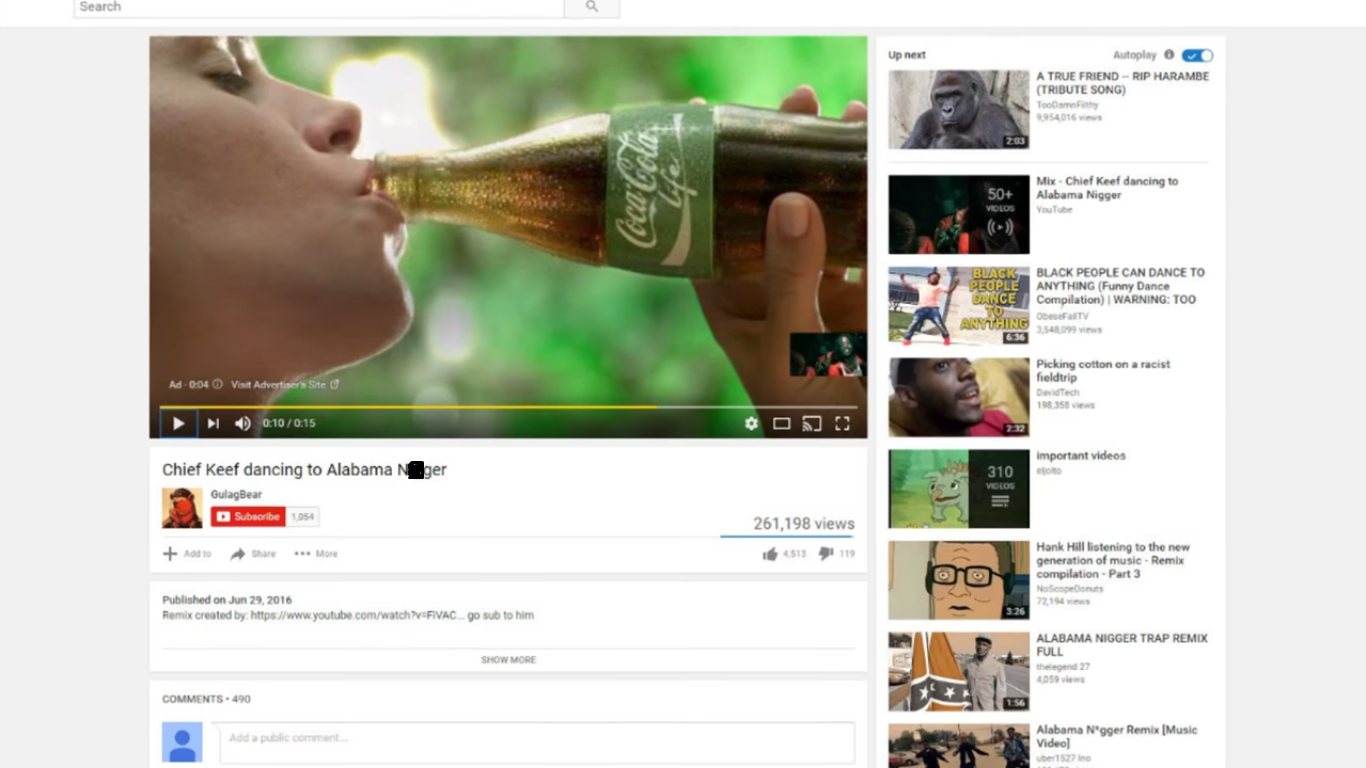
Task: Click the TooDamnFilthy channel name
Action: tap(1067, 105)
